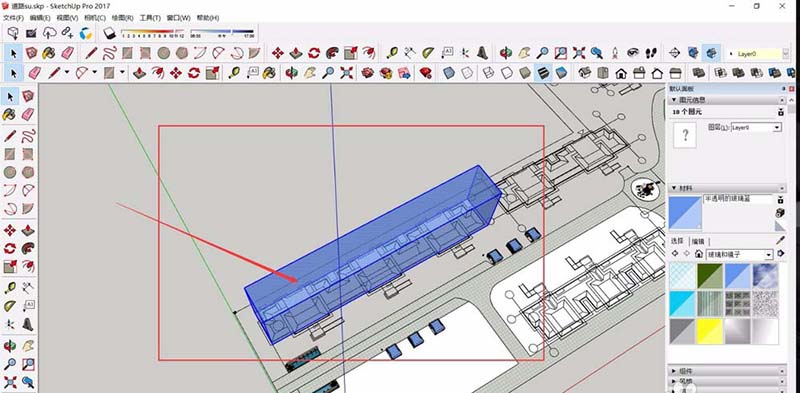800x393 pixels.
Task: Click the materials Details arrow button
Action: click(780, 254)
